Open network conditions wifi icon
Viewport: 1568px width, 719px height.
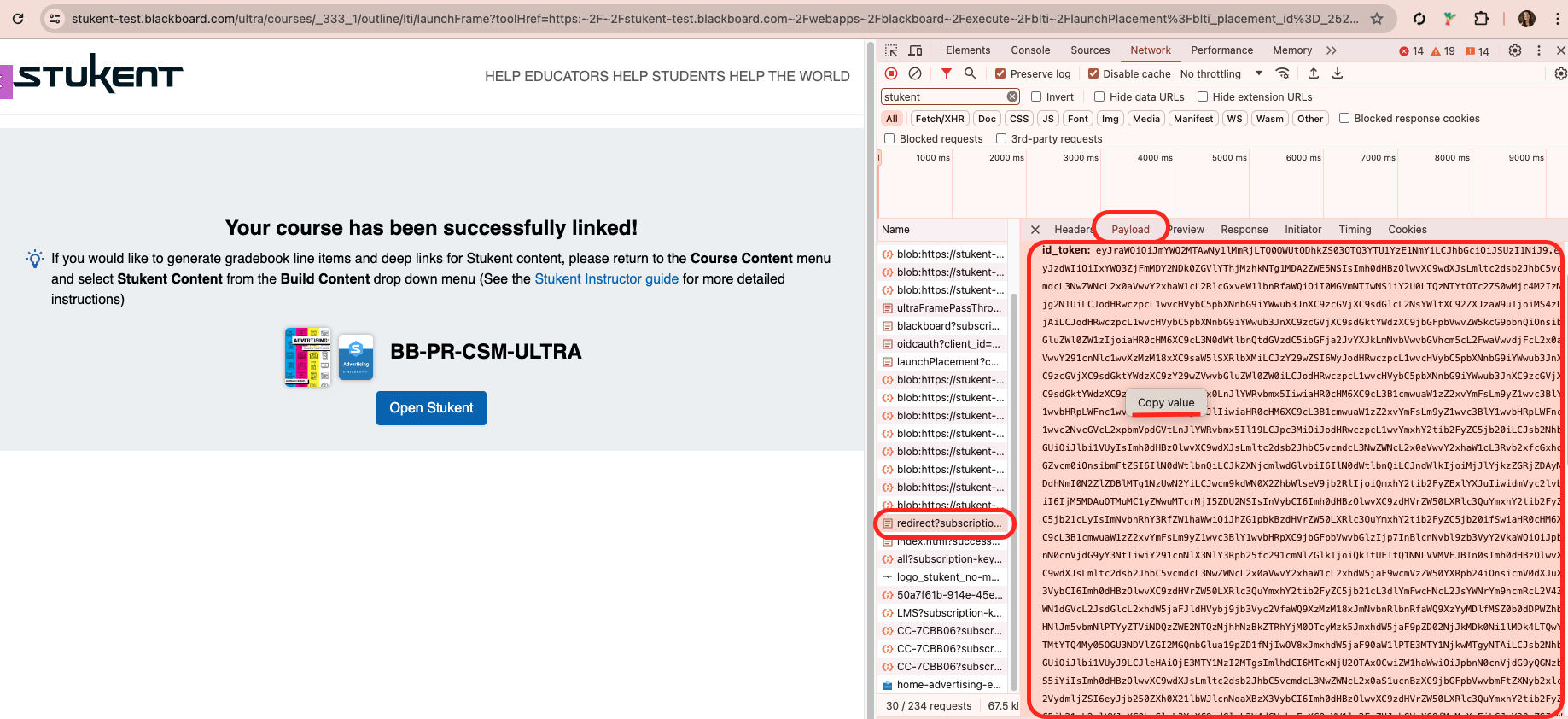(1282, 73)
